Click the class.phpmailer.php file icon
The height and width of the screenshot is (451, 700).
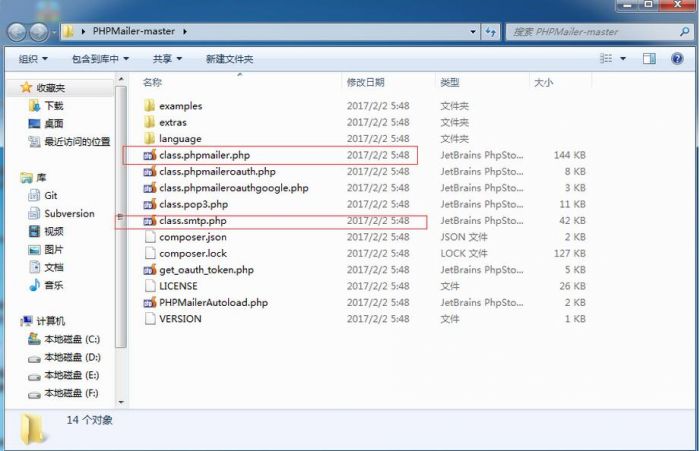pos(150,155)
